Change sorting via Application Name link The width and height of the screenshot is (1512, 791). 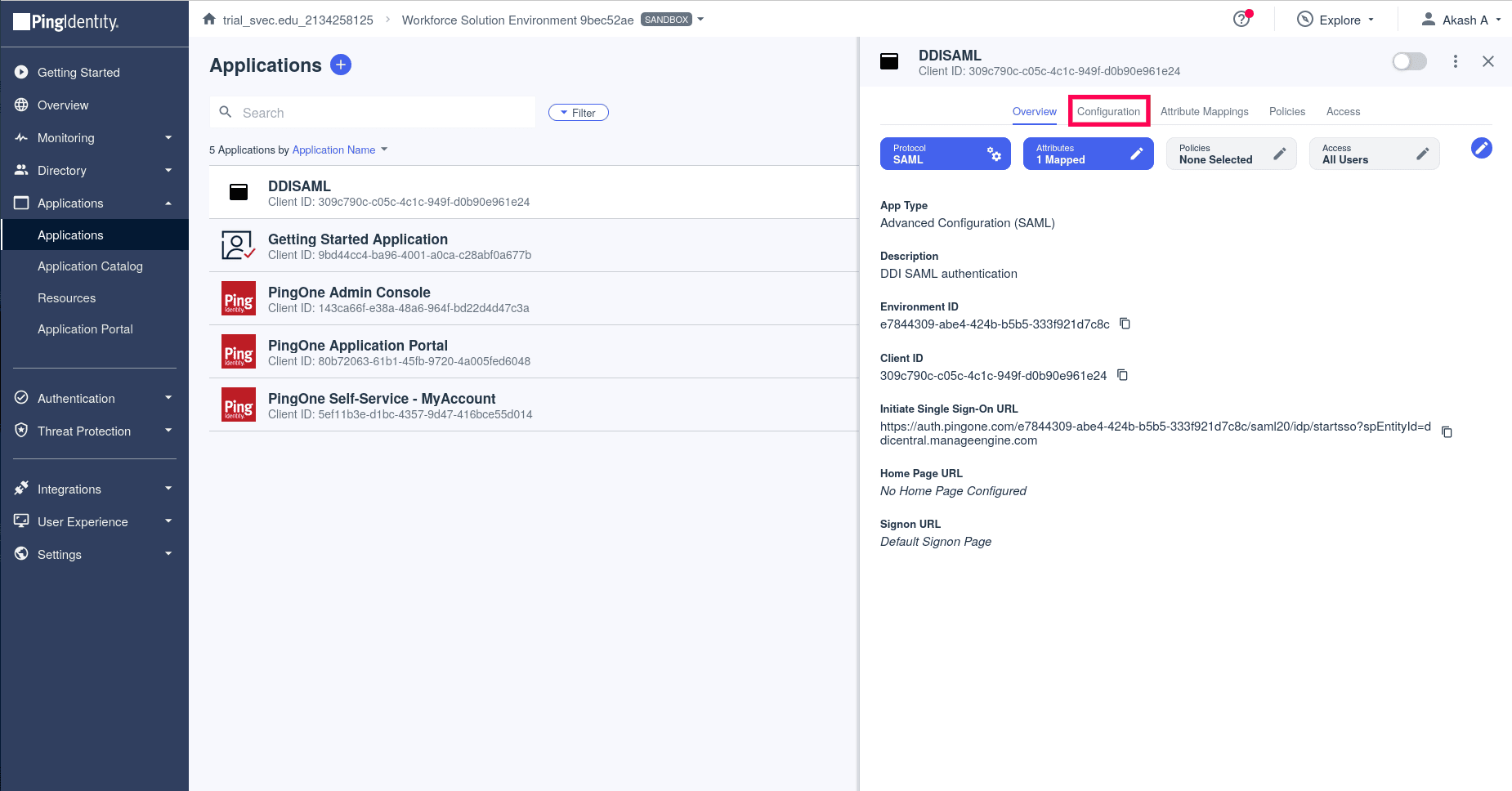coord(334,150)
